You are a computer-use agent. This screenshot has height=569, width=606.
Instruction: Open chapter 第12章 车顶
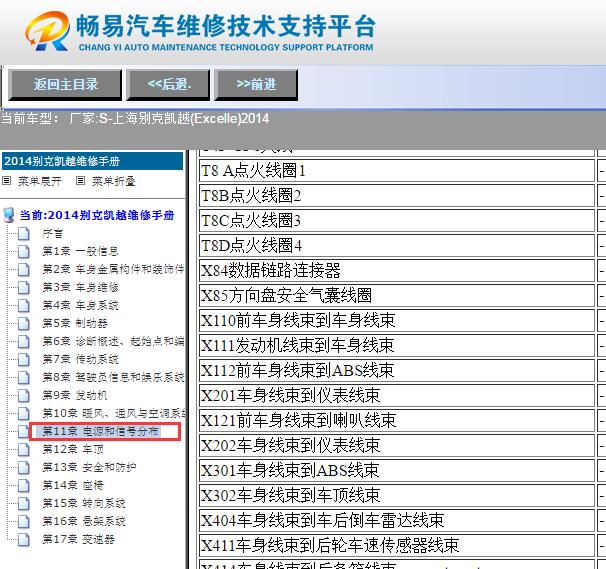click(73, 449)
